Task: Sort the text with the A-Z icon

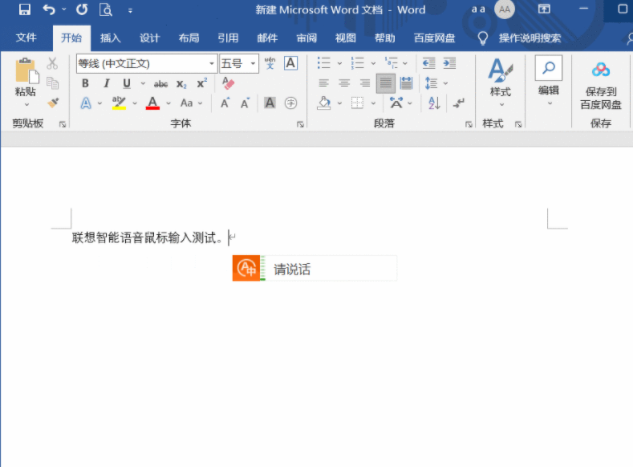Action: pyautogui.click(x=434, y=103)
